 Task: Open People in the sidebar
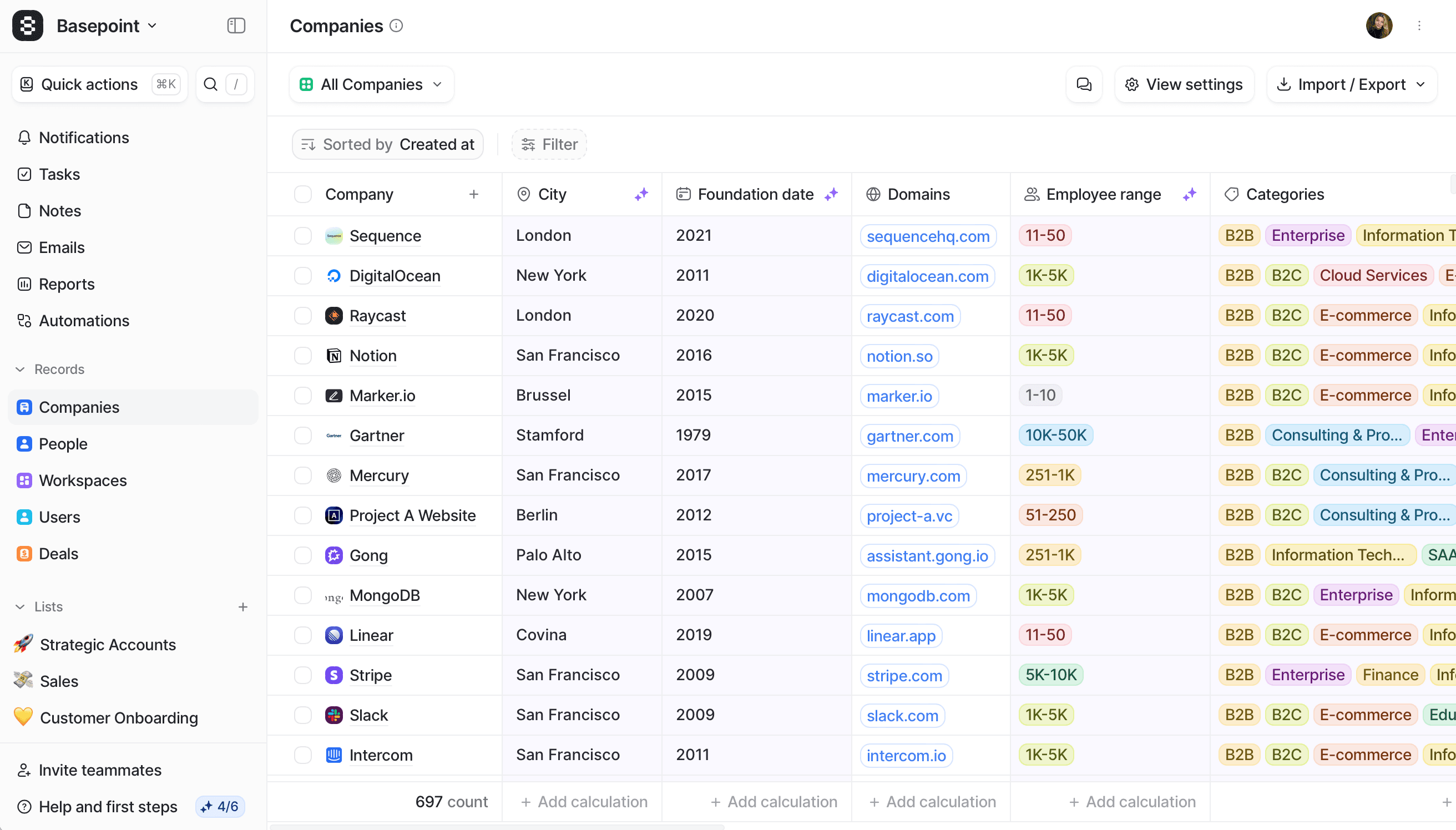[63, 444]
